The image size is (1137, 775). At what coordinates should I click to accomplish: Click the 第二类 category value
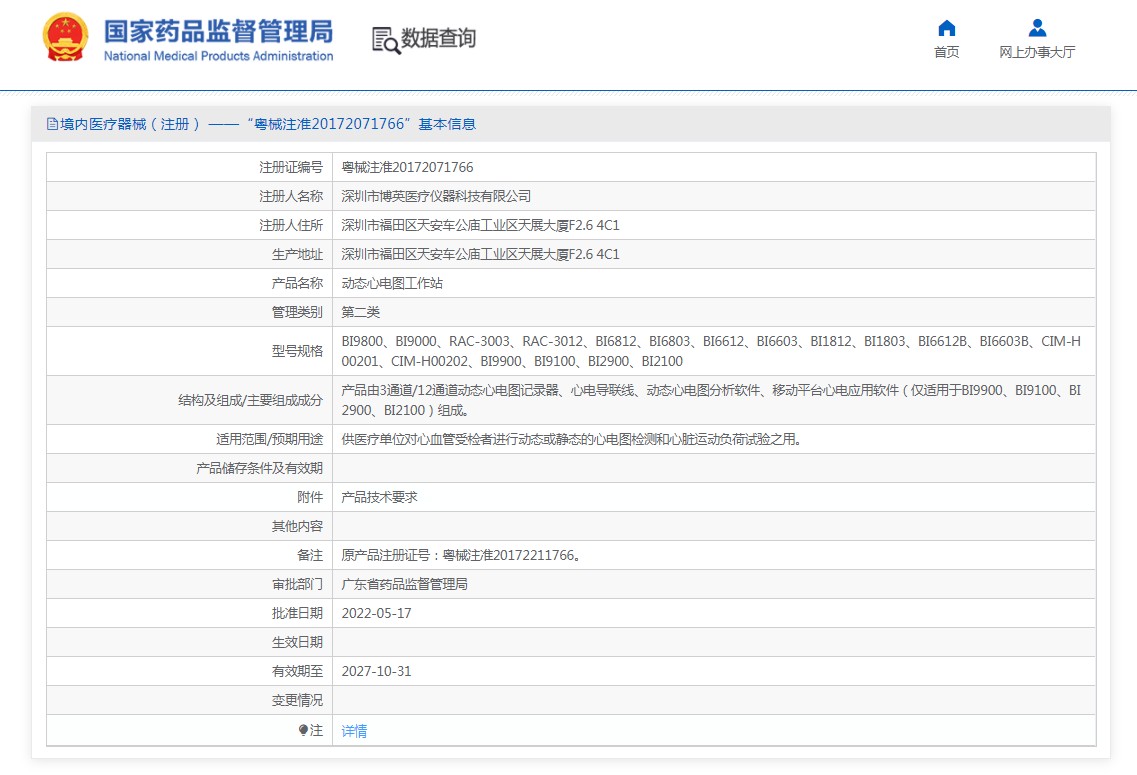point(360,312)
